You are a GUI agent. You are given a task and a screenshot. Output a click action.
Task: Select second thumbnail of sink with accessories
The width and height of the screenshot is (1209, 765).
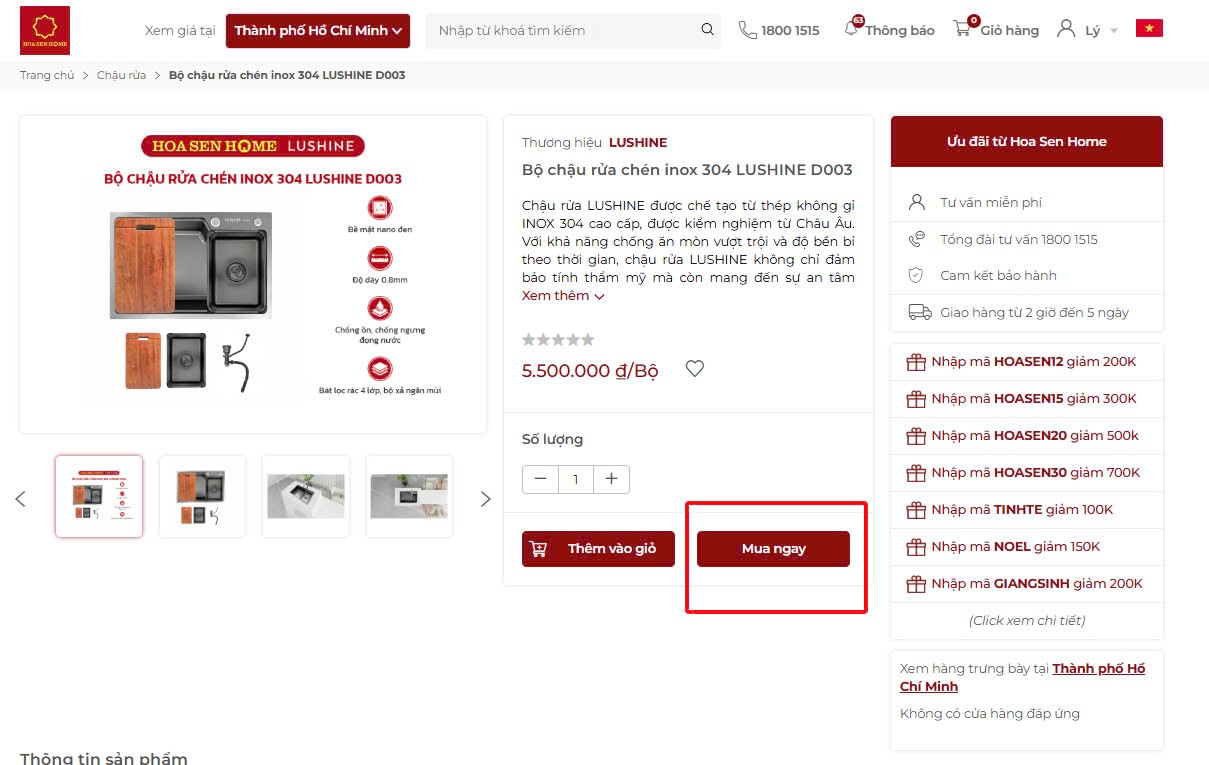(202, 497)
